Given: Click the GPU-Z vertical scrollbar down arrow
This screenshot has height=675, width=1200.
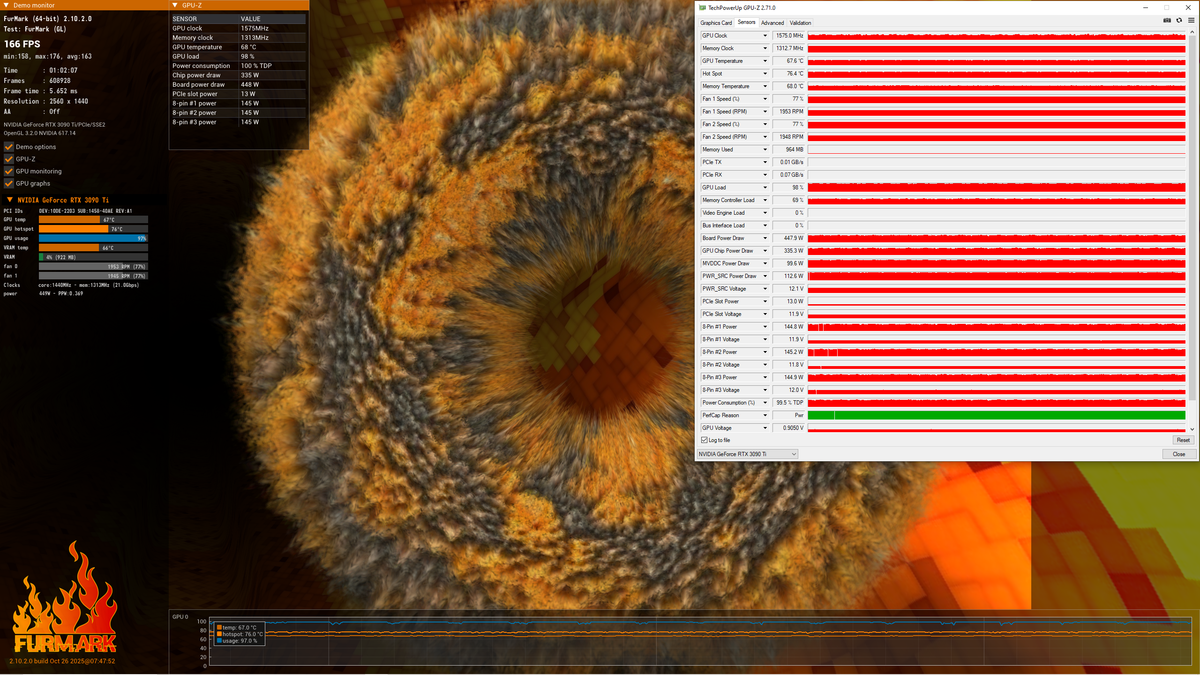Looking at the screenshot, I should click(x=1192, y=429).
